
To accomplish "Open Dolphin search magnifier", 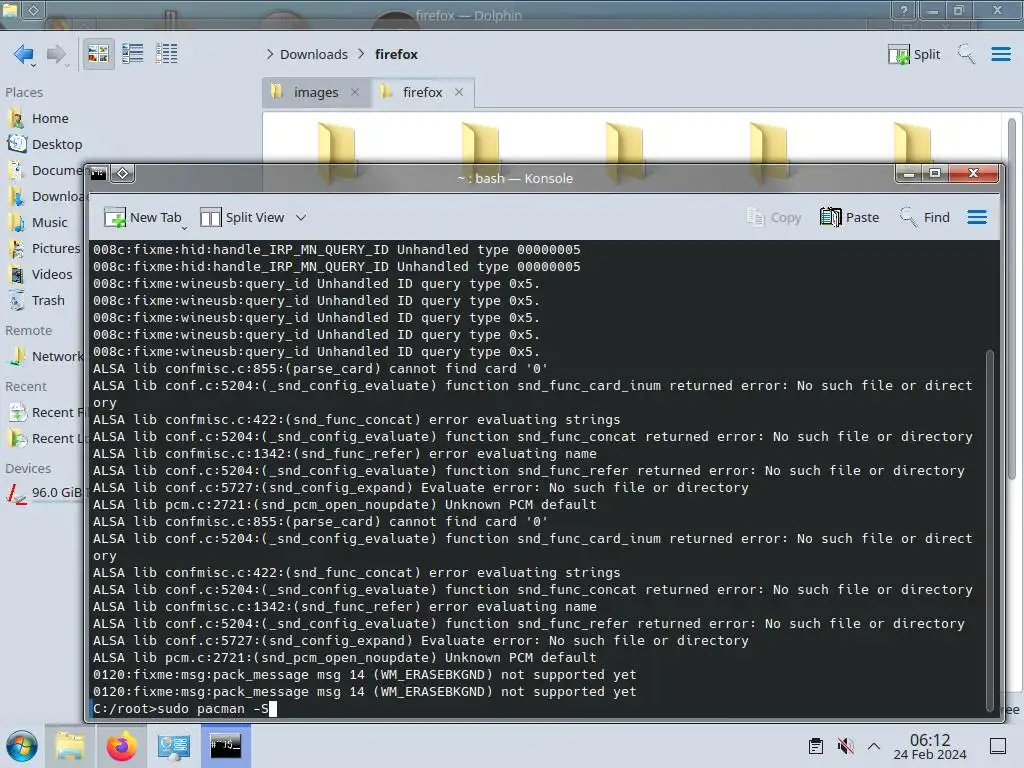I will pos(966,54).
